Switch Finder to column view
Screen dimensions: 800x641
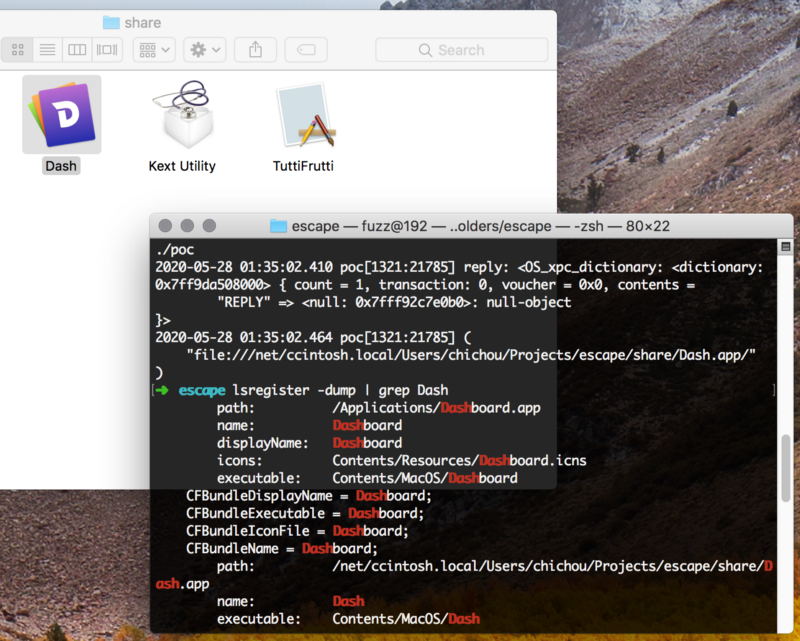point(77,50)
